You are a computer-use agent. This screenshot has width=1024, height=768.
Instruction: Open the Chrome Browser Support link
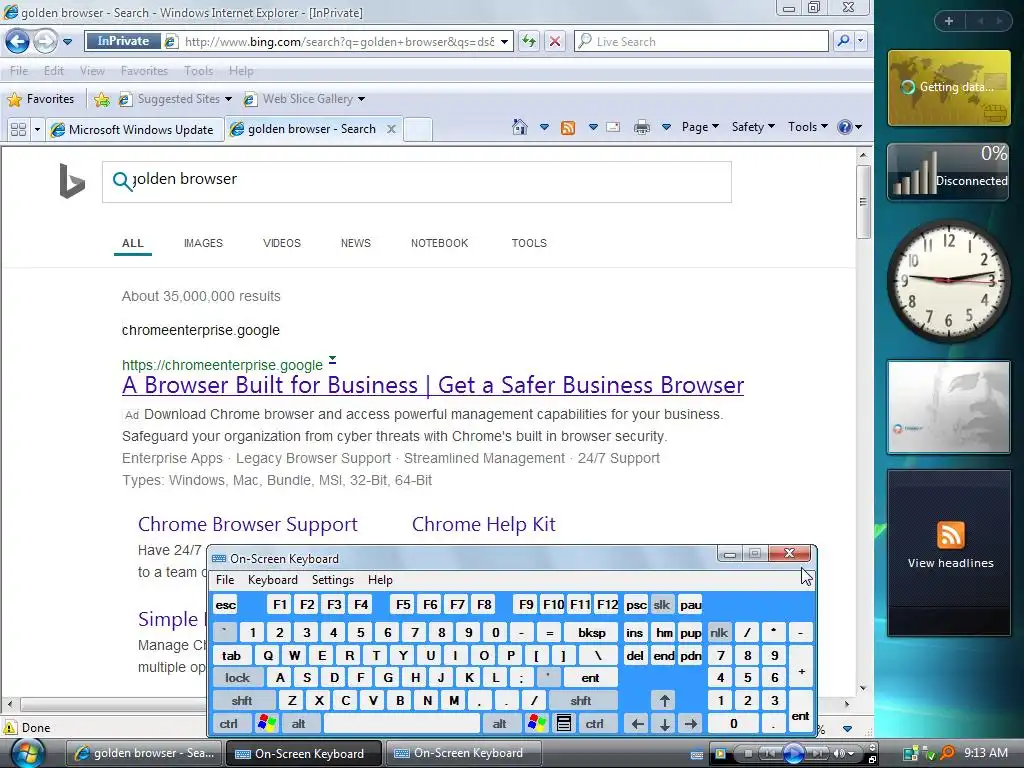tap(248, 524)
